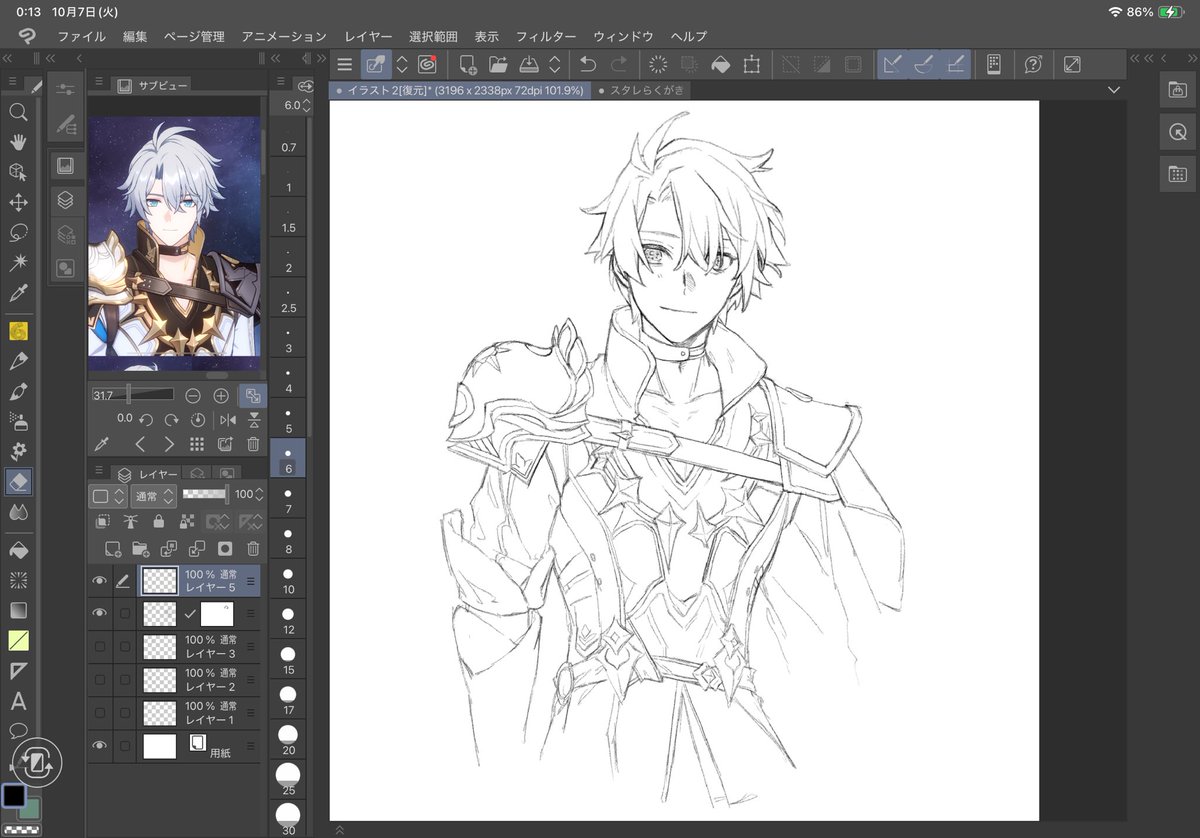Select the Auto select magic wand tool
This screenshot has width=1200, height=838.
(x=18, y=263)
